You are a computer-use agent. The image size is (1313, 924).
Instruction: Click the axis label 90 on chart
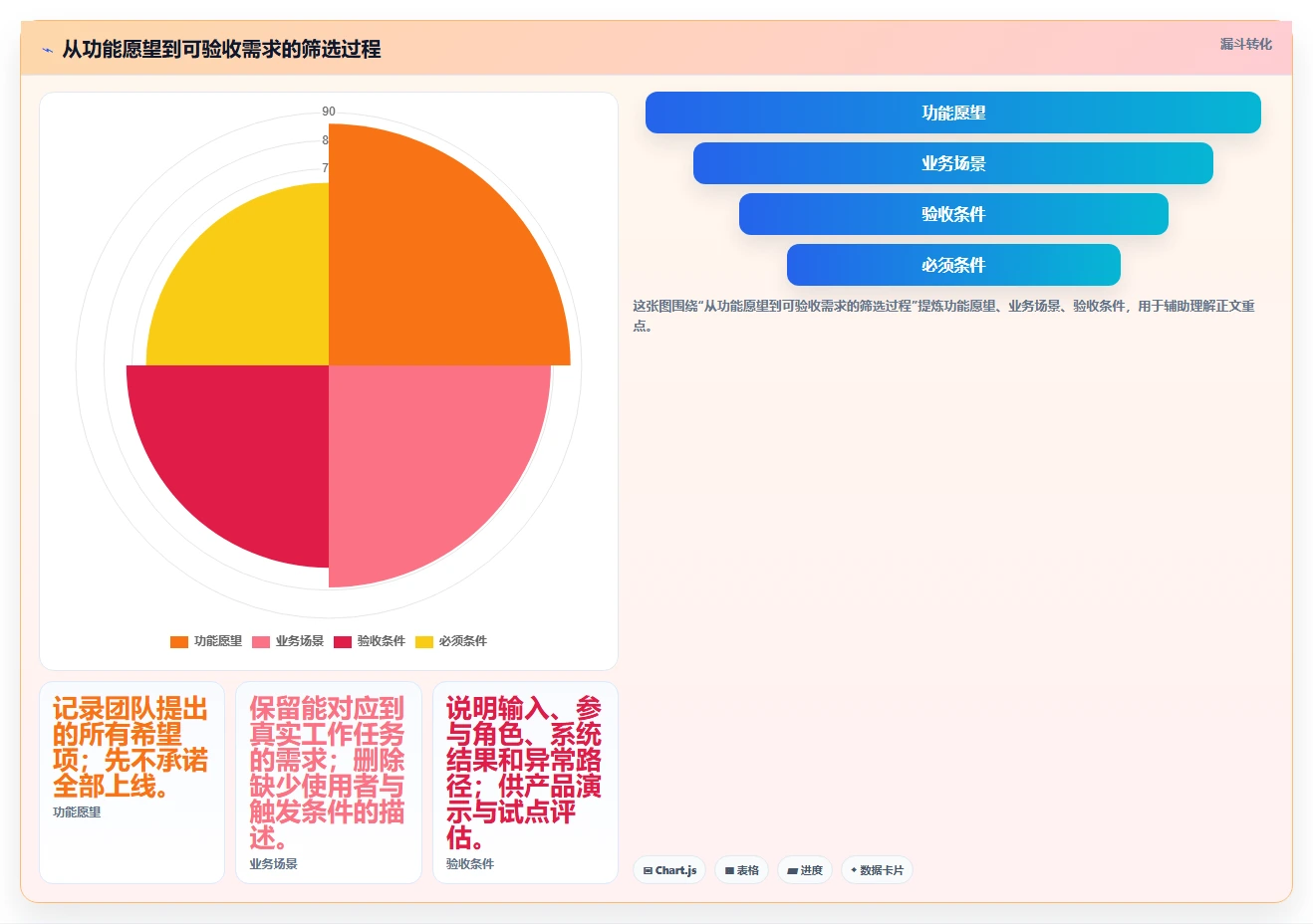pyautogui.click(x=329, y=112)
